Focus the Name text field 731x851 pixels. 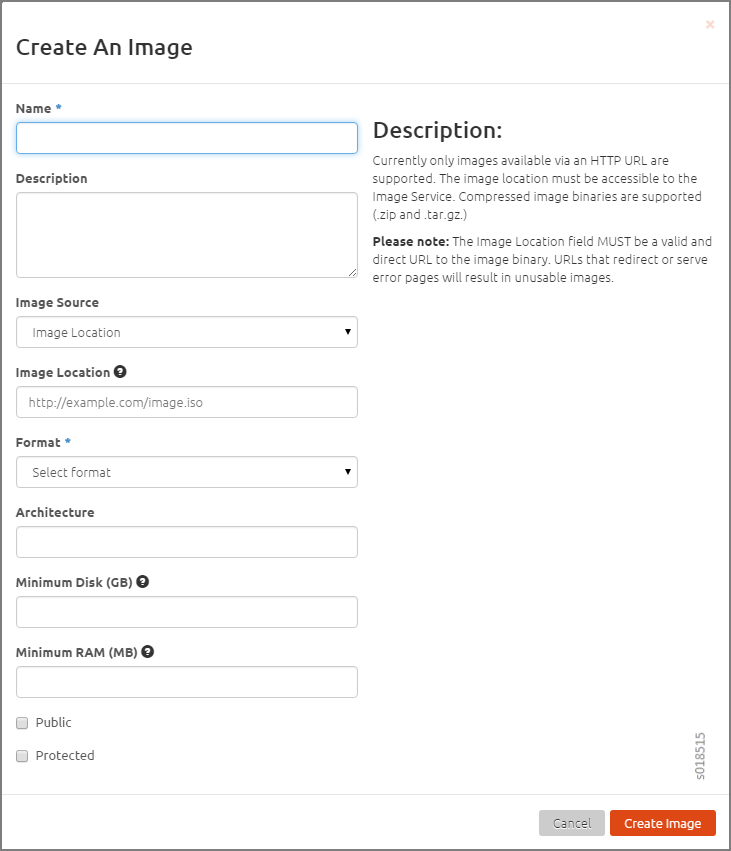click(187, 138)
